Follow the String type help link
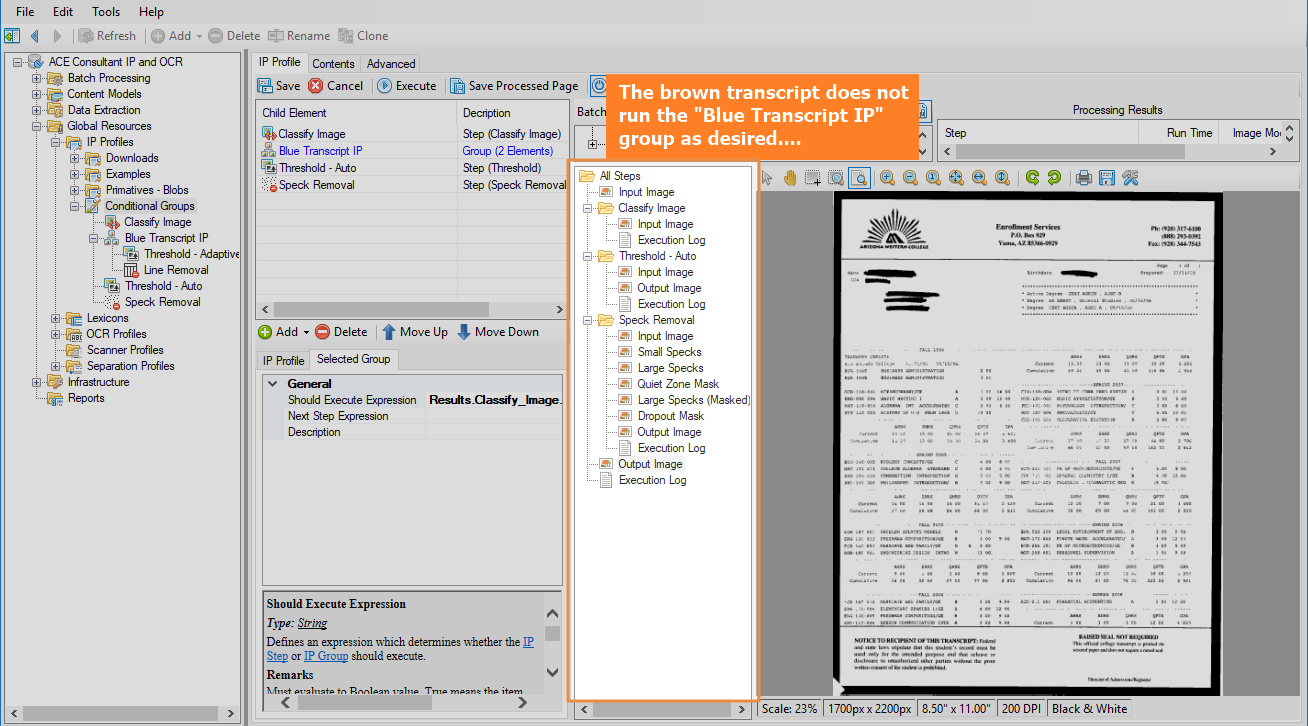 [312, 623]
